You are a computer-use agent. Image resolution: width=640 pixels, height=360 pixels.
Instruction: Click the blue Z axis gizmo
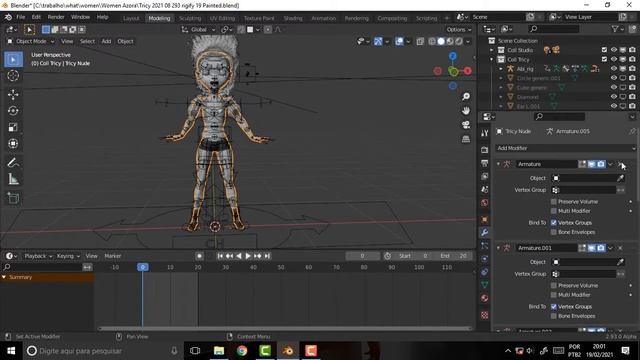click(453, 56)
